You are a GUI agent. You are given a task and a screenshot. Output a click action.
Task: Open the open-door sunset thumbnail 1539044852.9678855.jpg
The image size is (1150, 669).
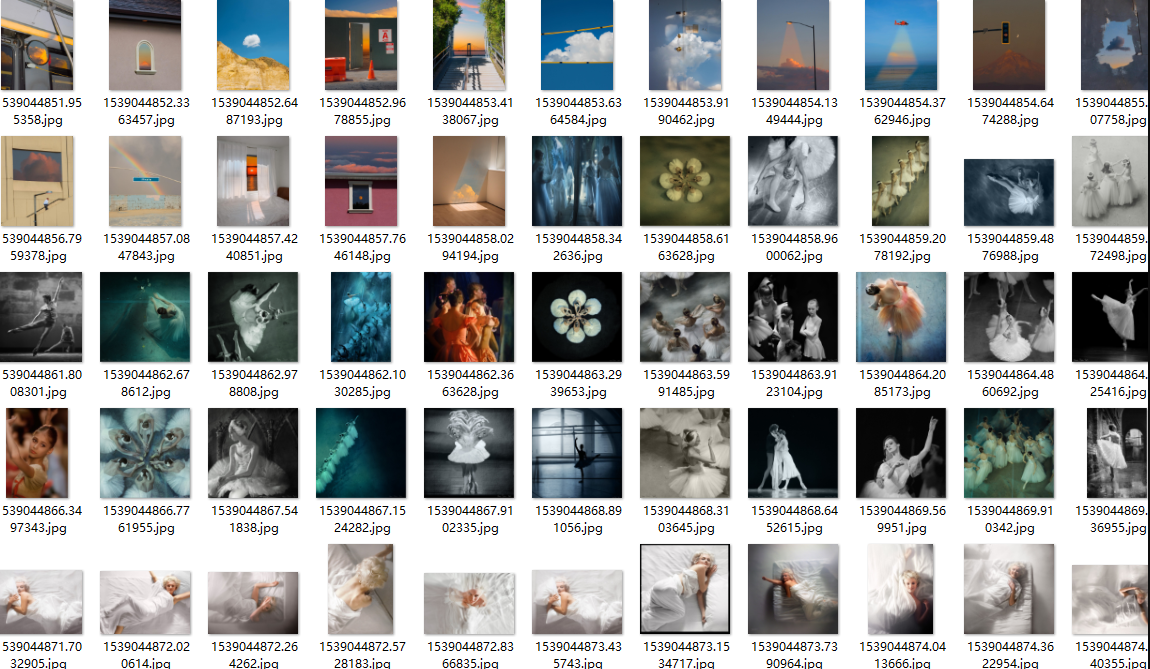point(361,45)
